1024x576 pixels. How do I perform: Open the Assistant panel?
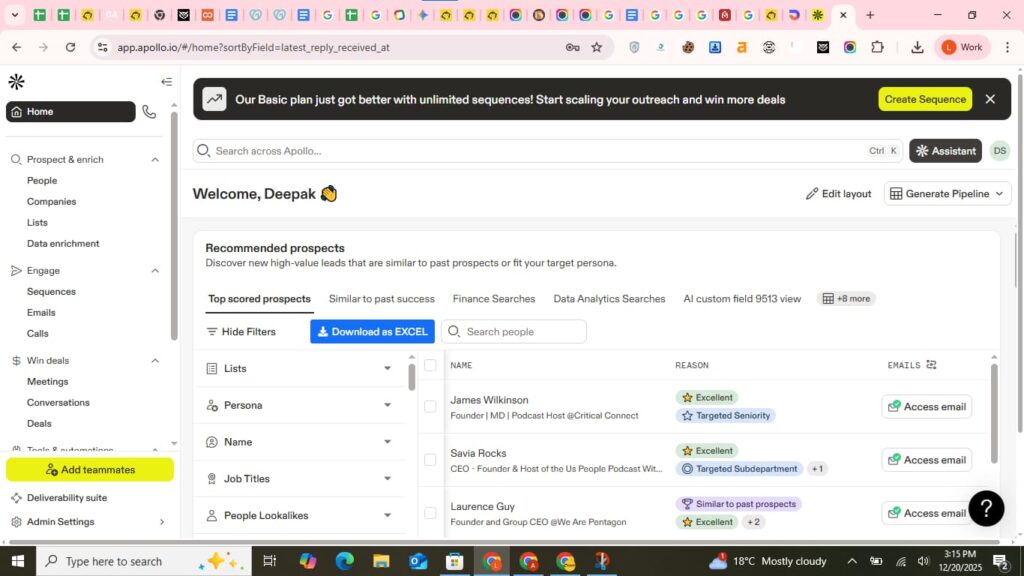click(x=944, y=150)
